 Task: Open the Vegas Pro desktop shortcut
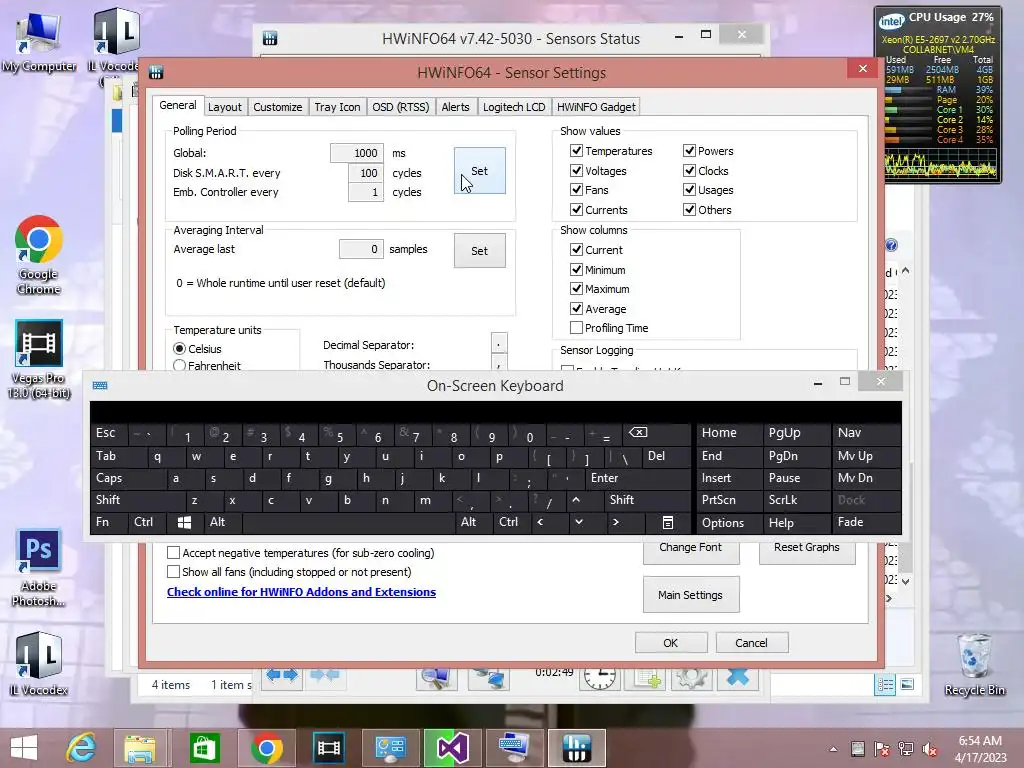pyautogui.click(x=39, y=359)
